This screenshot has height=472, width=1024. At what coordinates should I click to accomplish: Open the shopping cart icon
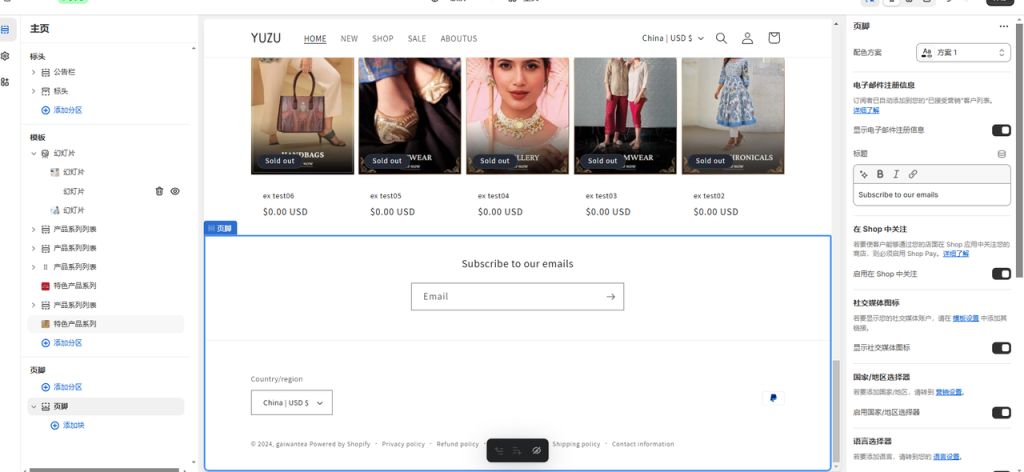point(774,38)
